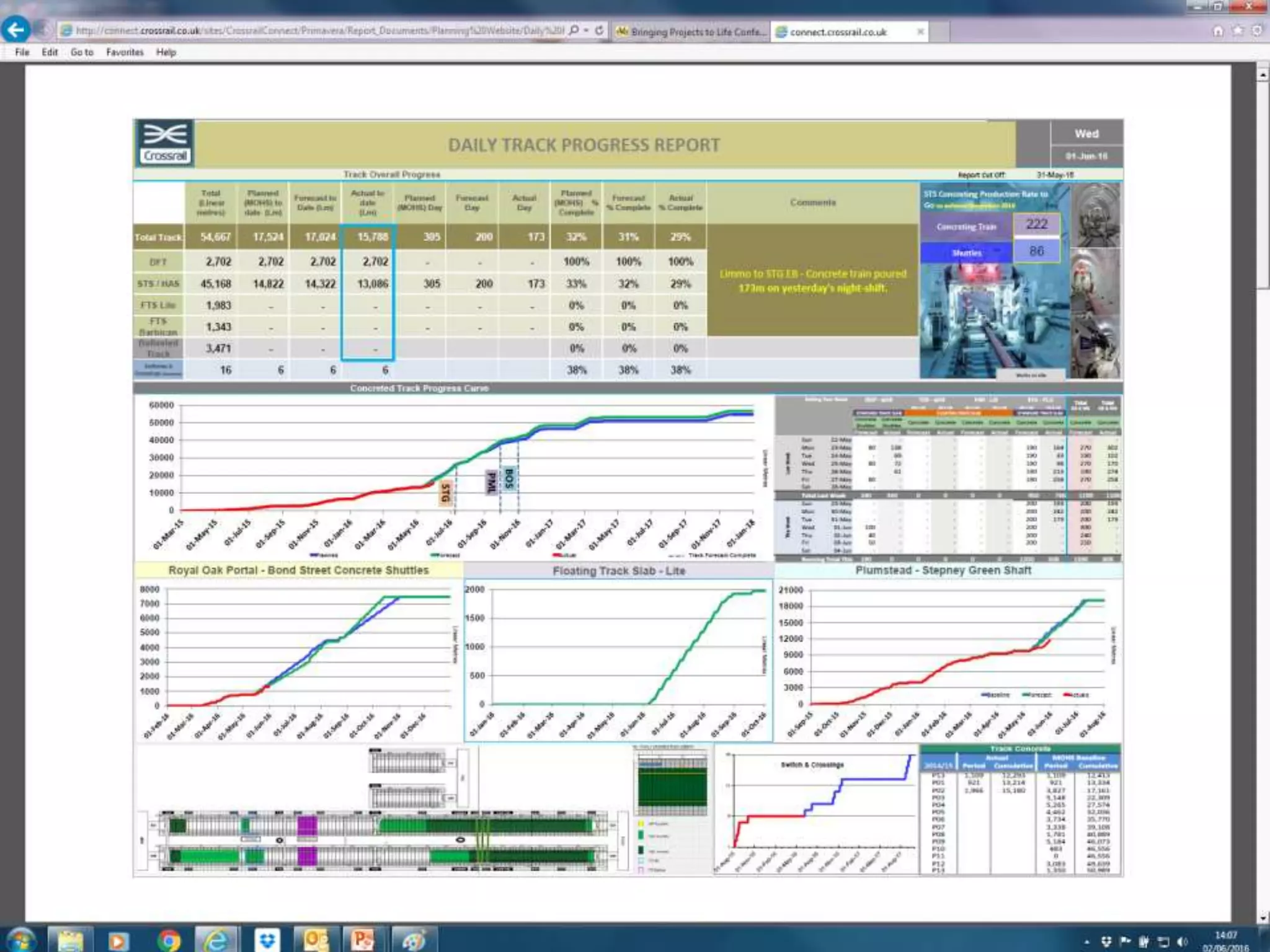Image resolution: width=1270 pixels, height=952 pixels.
Task: Open the Favorites menu
Action: [x=124, y=52]
